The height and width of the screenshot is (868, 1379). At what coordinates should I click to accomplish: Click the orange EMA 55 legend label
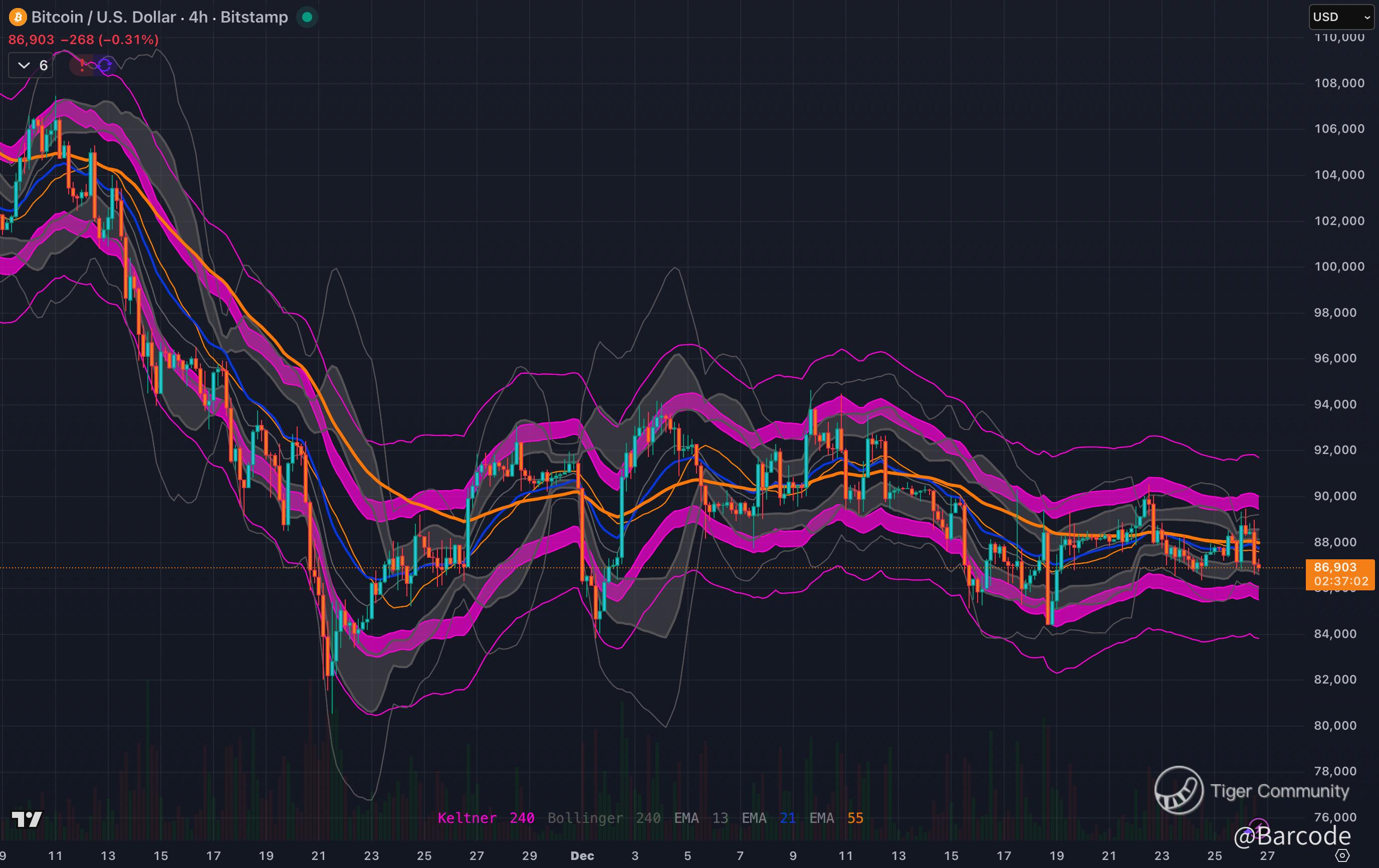(836, 818)
